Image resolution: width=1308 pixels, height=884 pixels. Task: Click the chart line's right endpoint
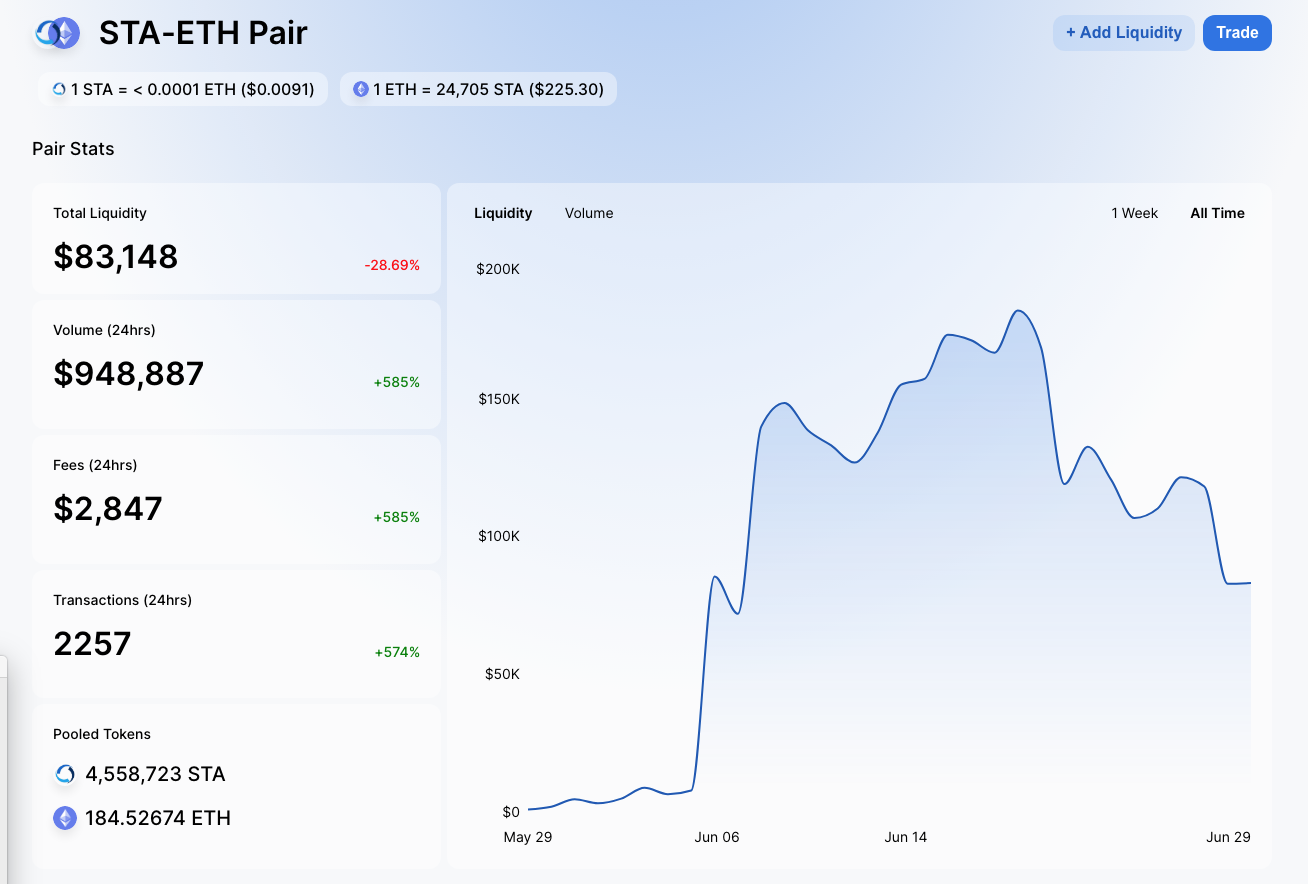(x=1250, y=583)
